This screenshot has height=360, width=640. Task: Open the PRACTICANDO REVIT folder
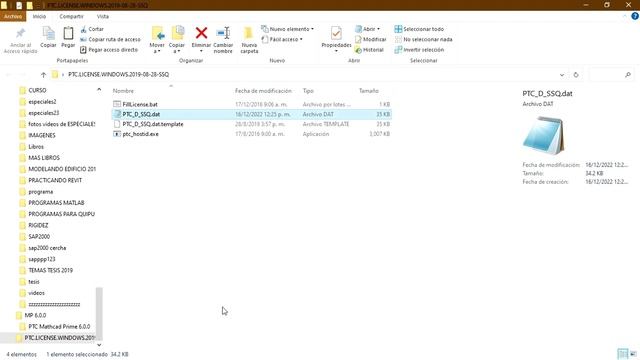[55, 180]
